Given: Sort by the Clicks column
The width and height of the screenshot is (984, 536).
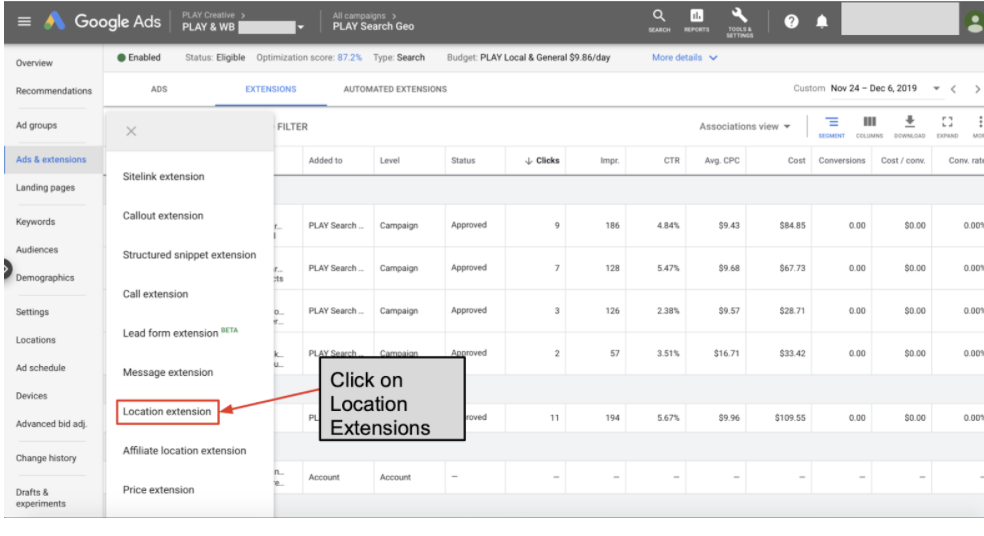Looking at the screenshot, I should (x=542, y=161).
